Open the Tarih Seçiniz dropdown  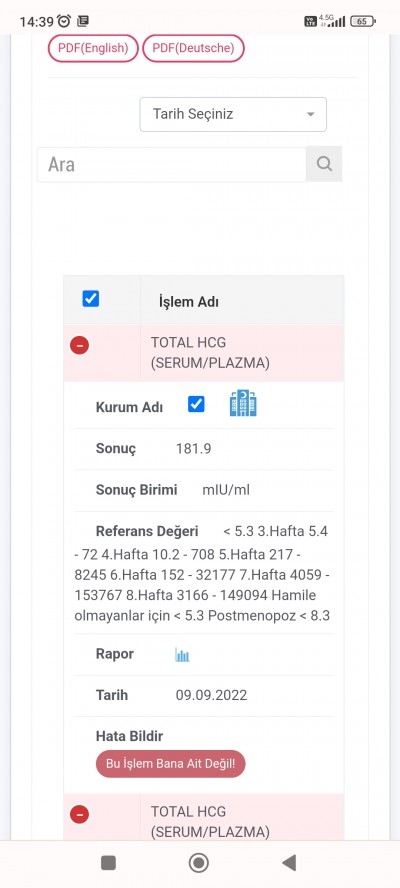[233, 114]
